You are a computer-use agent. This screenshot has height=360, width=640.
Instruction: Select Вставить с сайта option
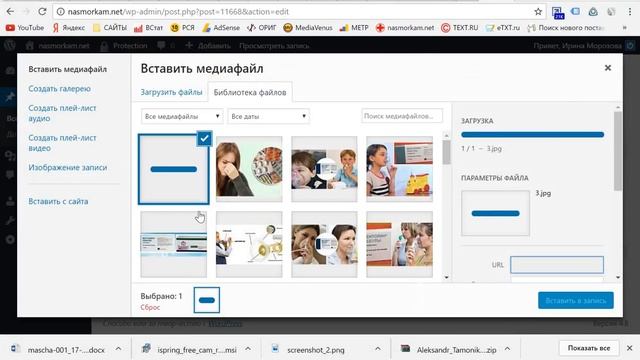tap(58, 201)
